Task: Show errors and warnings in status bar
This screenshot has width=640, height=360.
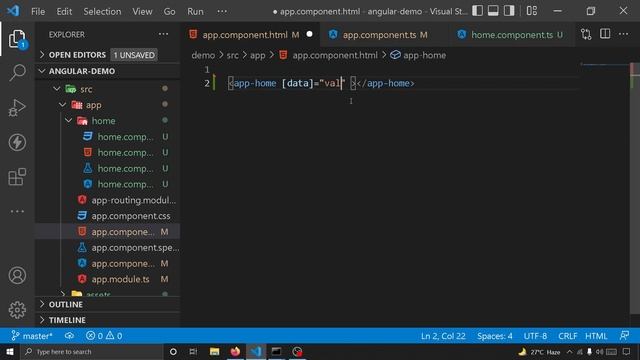Action: point(104,336)
